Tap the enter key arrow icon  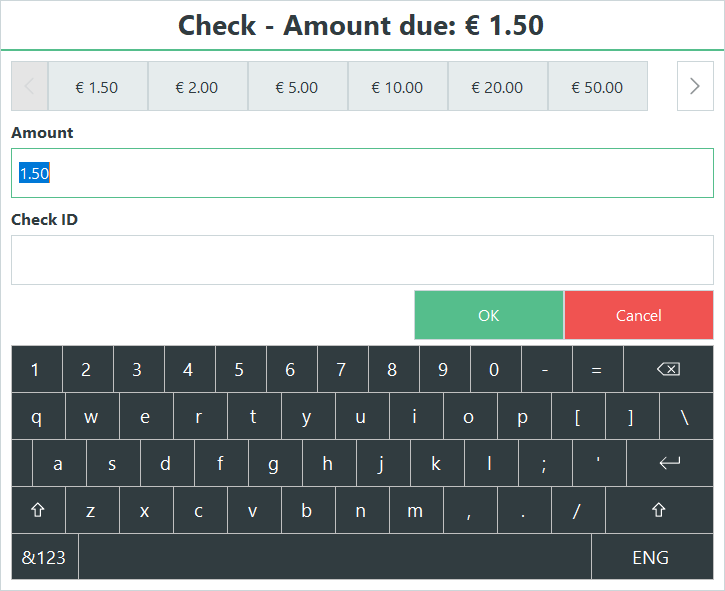(670, 462)
